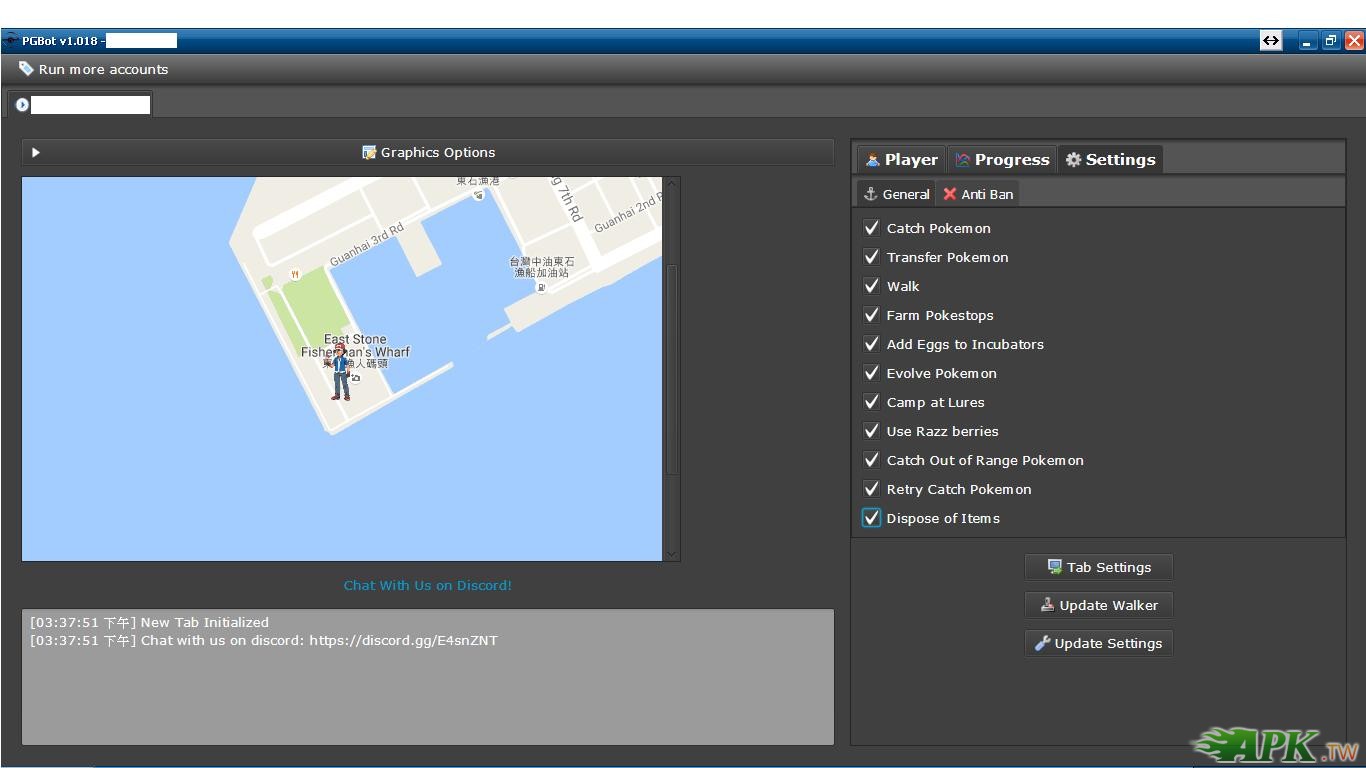Click the Run more accounts button
The image size is (1366, 768).
pyautogui.click(x=93, y=69)
